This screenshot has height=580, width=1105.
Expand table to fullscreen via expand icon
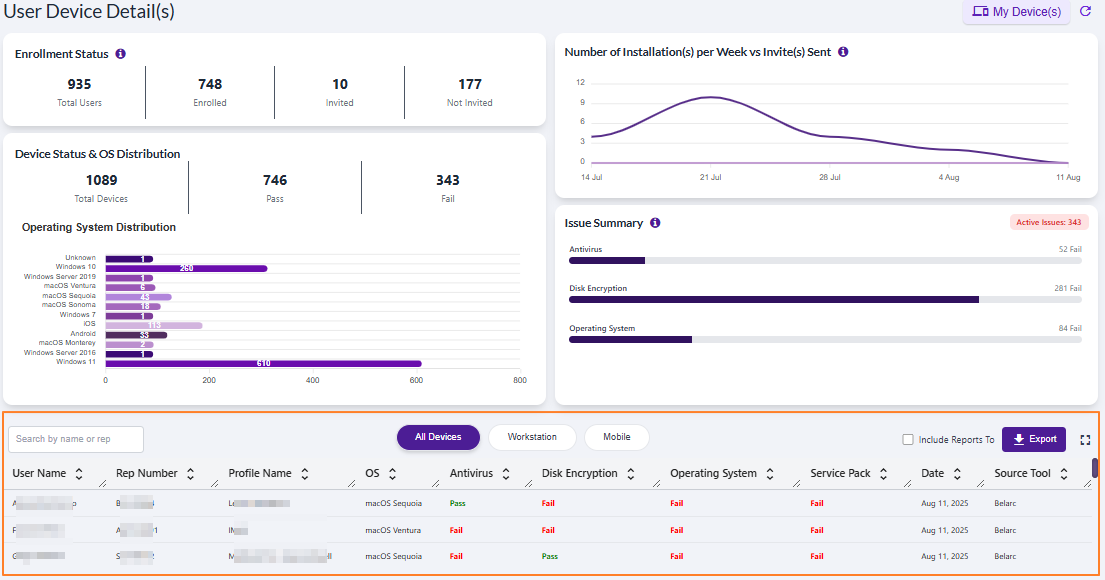coord(1085,439)
